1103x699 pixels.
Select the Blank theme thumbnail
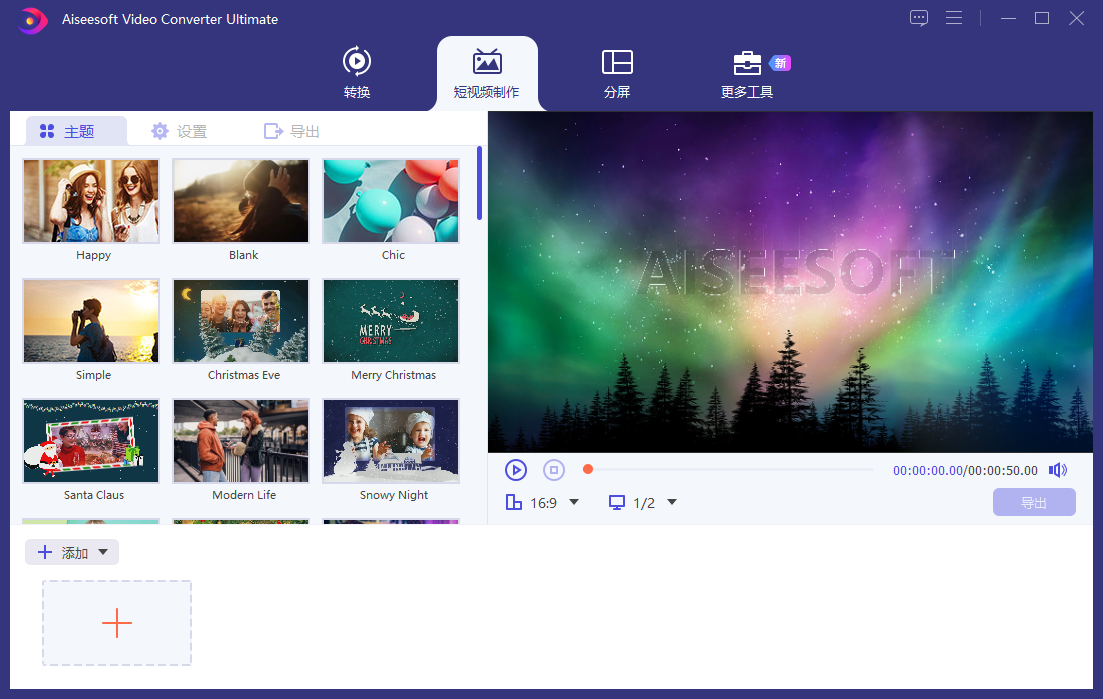[241, 201]
